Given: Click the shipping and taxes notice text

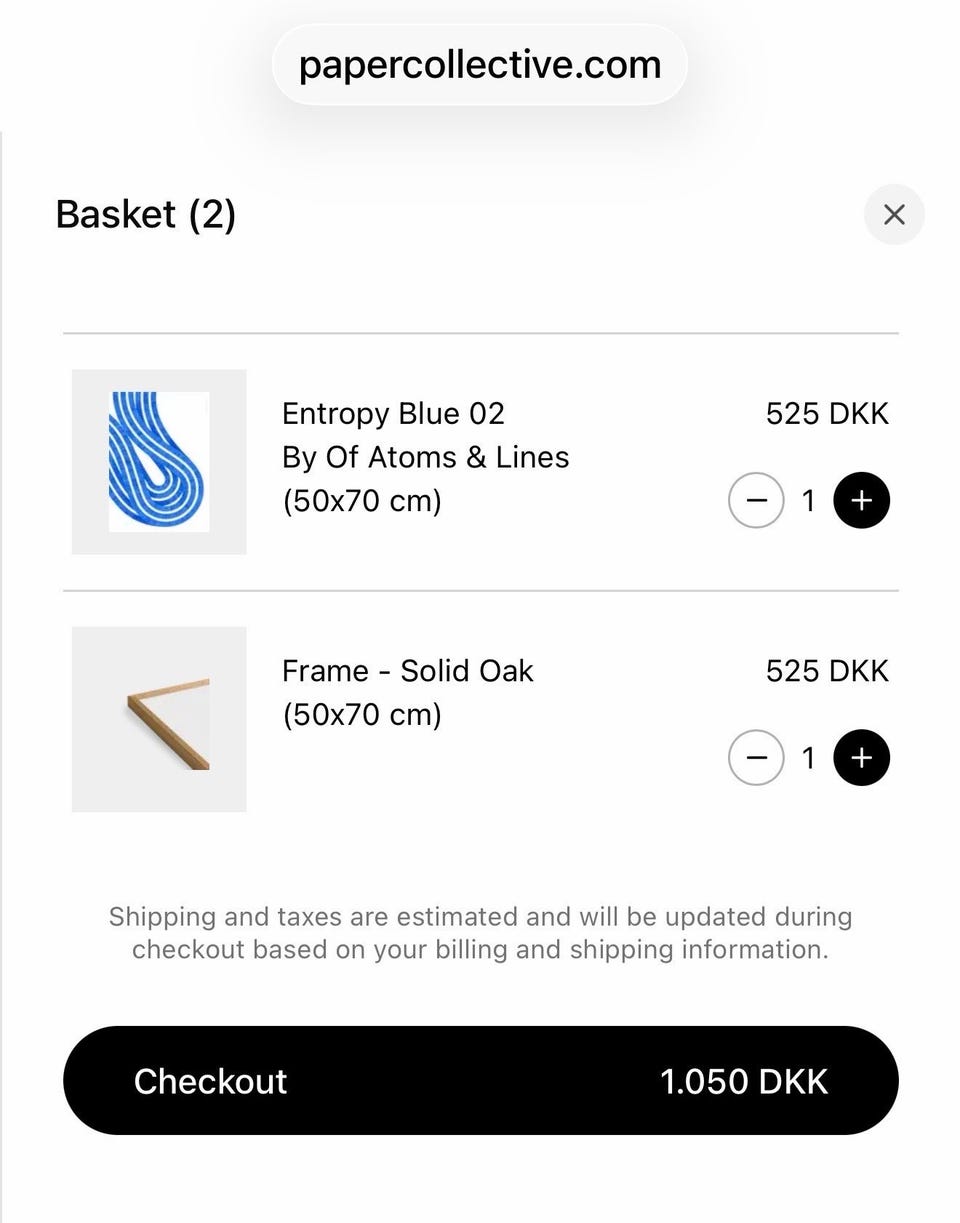Looking at the screenshot, I should [x=481, y=933].
